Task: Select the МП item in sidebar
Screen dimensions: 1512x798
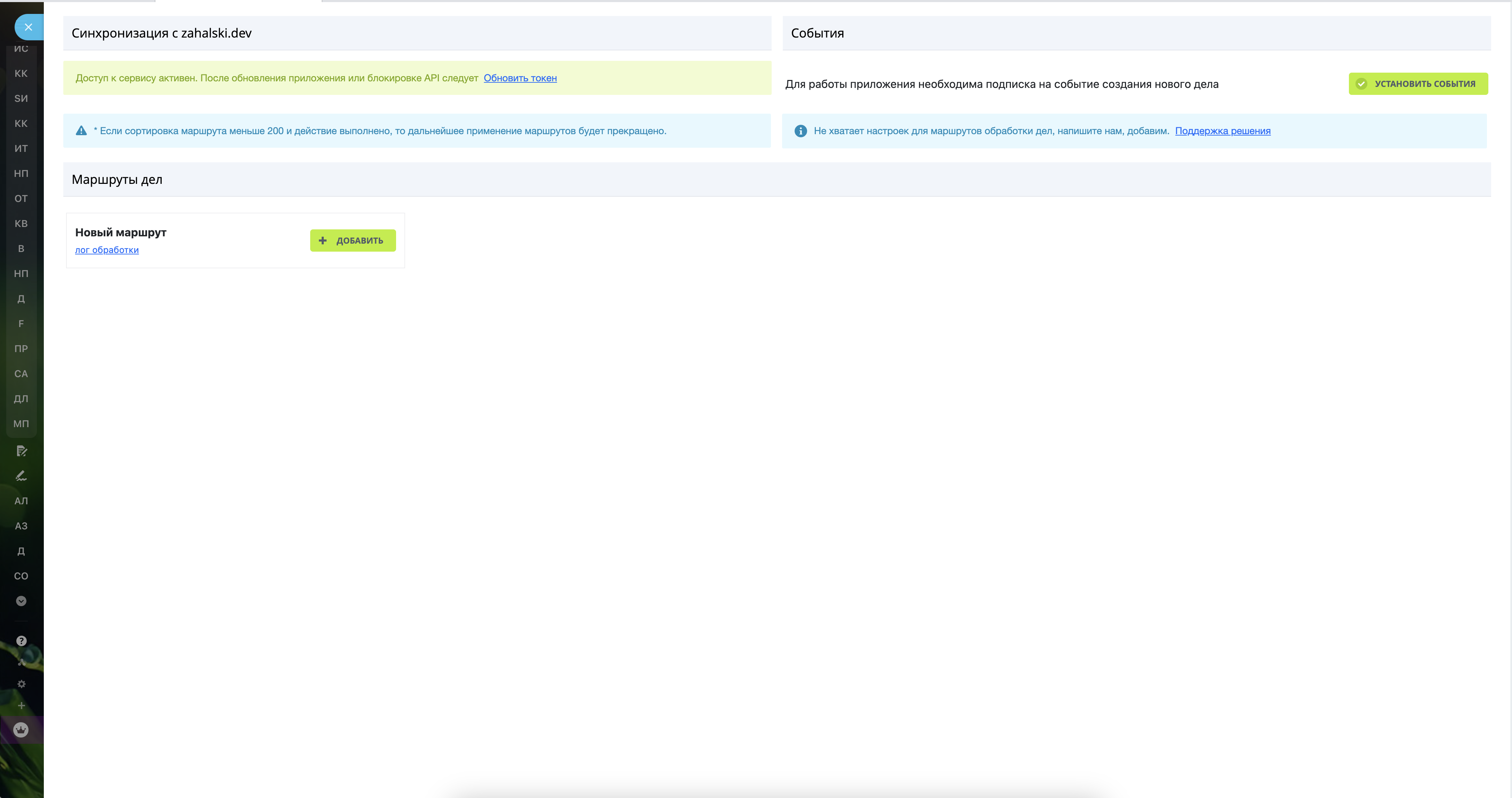Action: pos(21,424)
